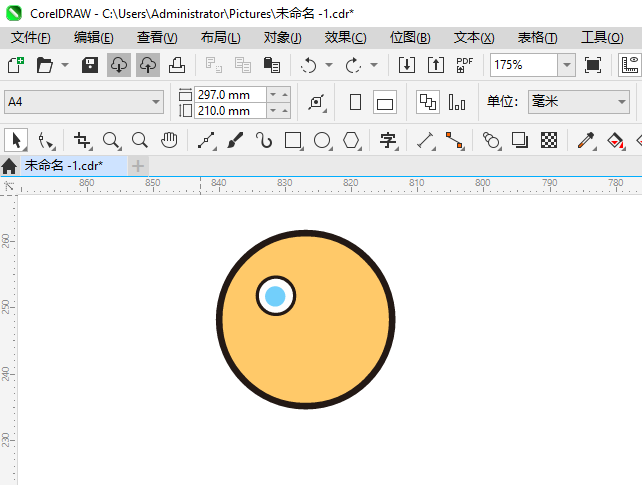The width and height of the screenshot is (642, 485).
Task: Open the 编辑(E) menu
Action: (93, 38)
